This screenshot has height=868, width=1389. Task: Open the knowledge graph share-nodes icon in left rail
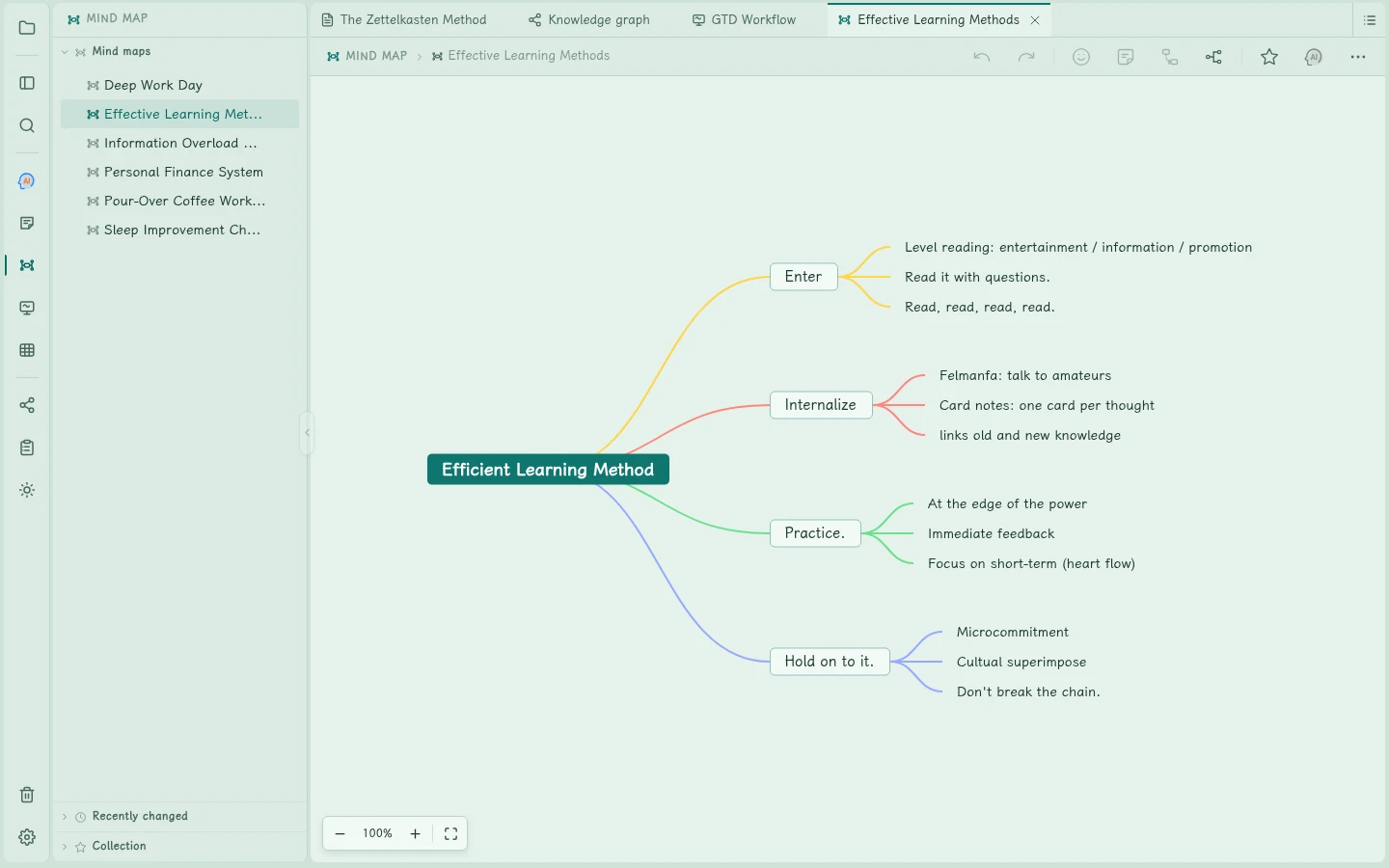[27, 405]
